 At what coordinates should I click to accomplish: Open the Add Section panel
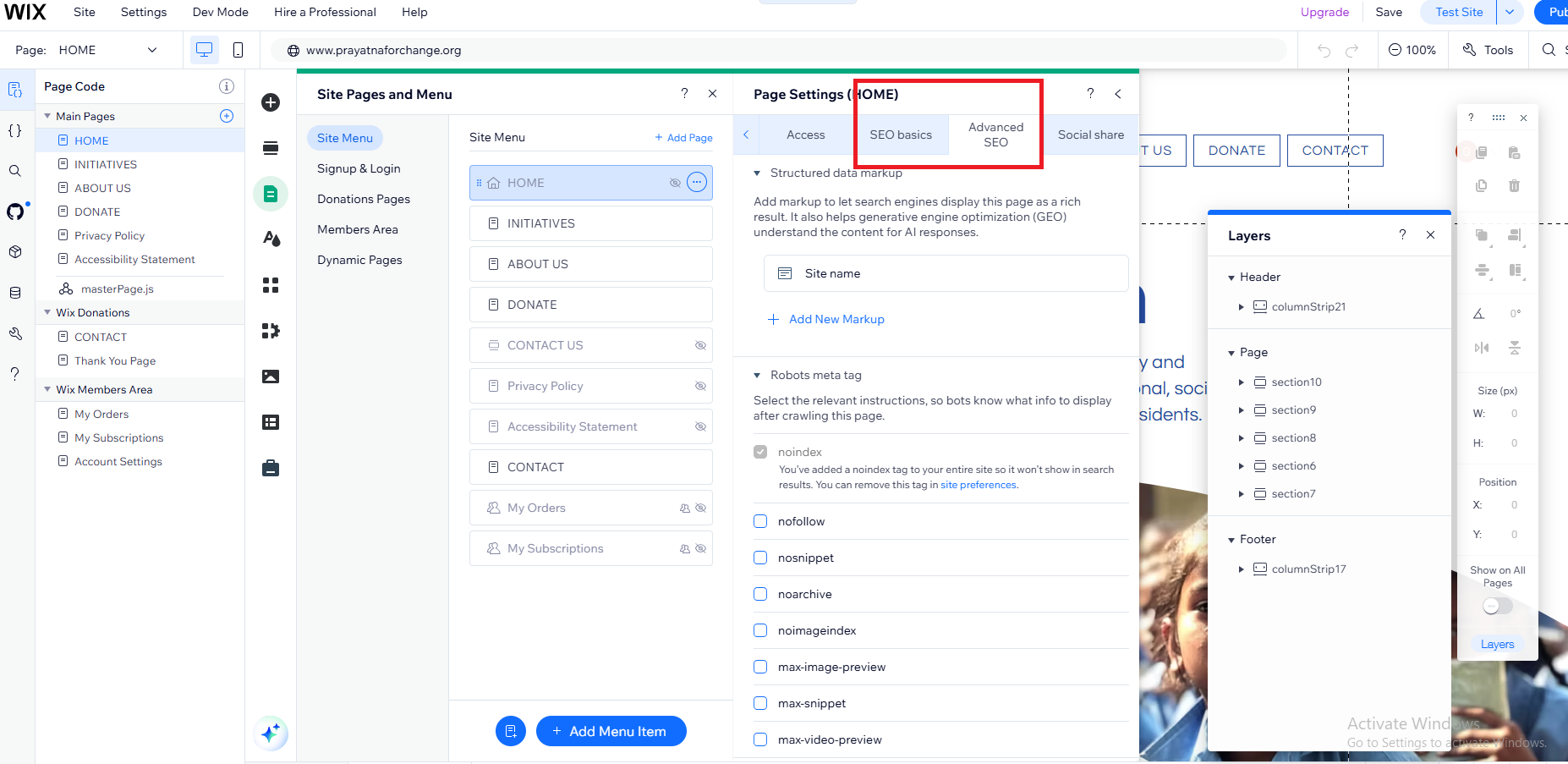pos(271,148)
